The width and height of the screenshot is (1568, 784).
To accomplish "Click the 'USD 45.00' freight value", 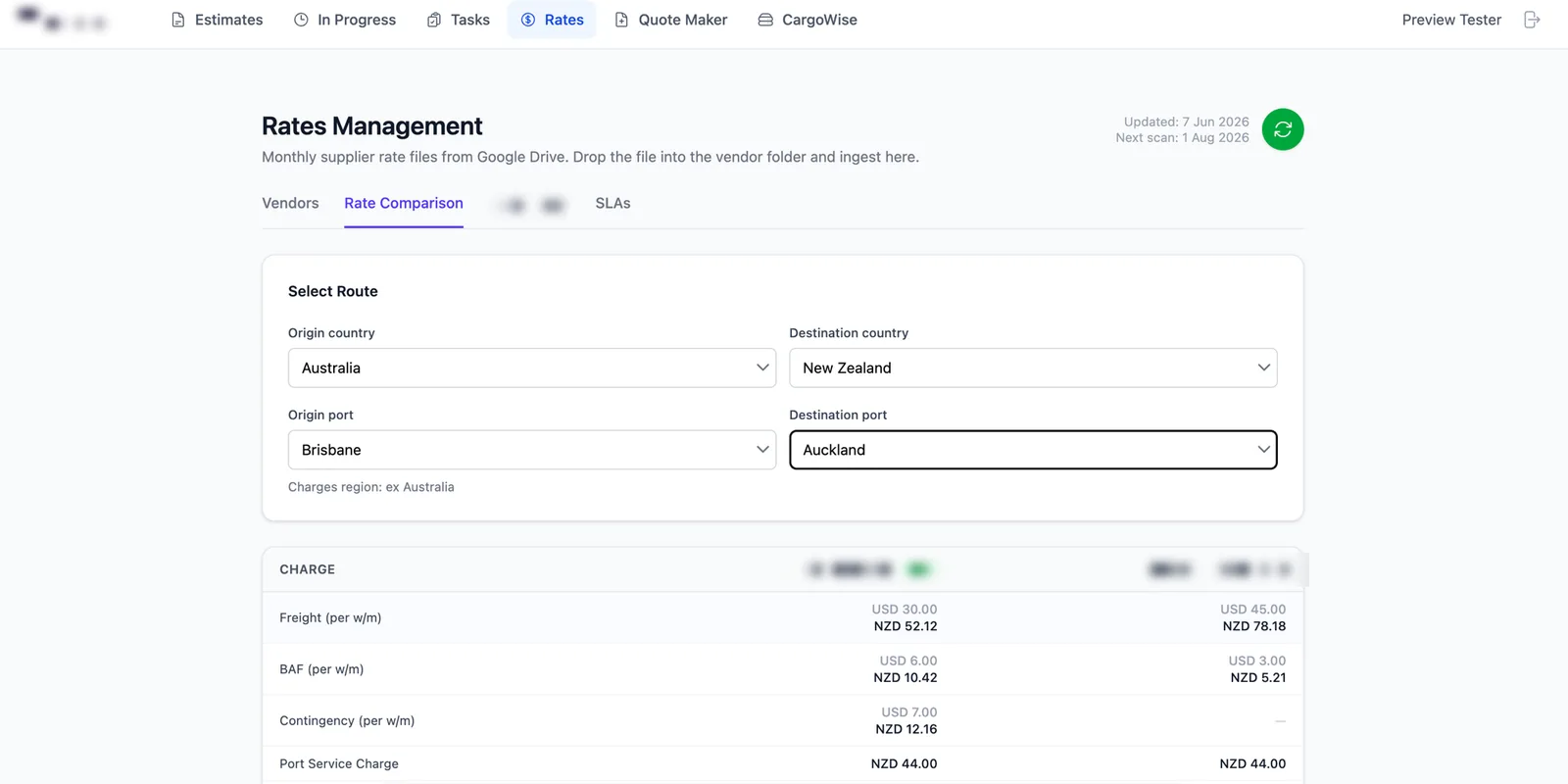I will 1253,610.
